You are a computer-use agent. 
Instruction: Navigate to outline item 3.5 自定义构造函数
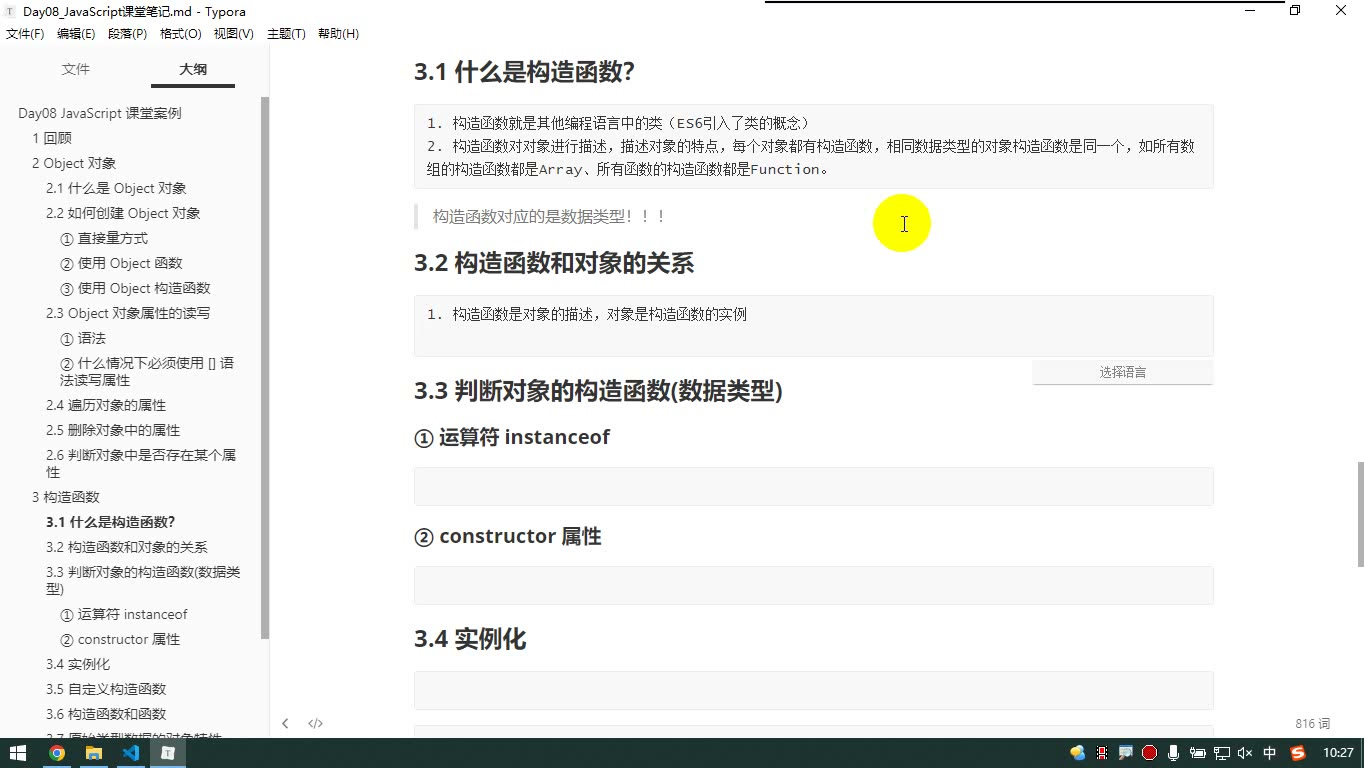[106, 689]
